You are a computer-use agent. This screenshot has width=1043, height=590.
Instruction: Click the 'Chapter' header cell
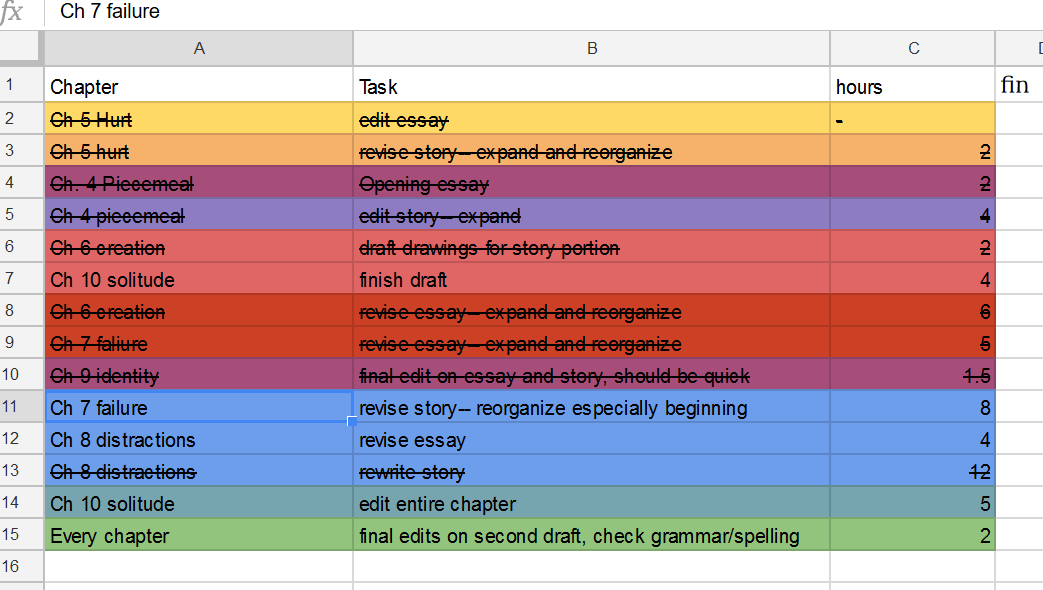coord(199,87)
